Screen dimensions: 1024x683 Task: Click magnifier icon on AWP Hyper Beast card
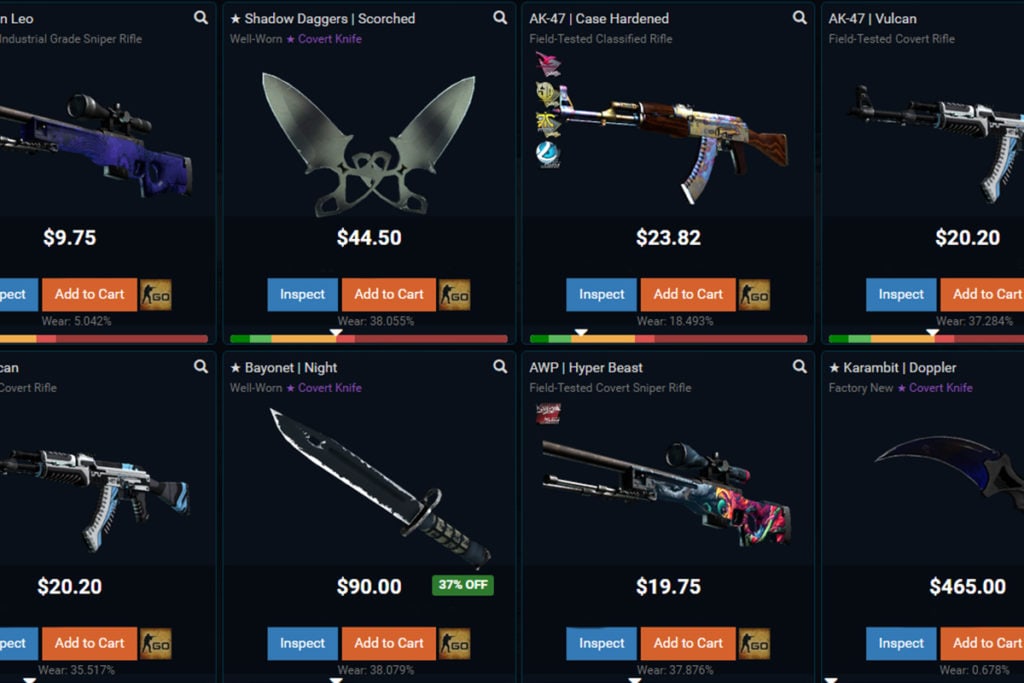coord(799,366)
